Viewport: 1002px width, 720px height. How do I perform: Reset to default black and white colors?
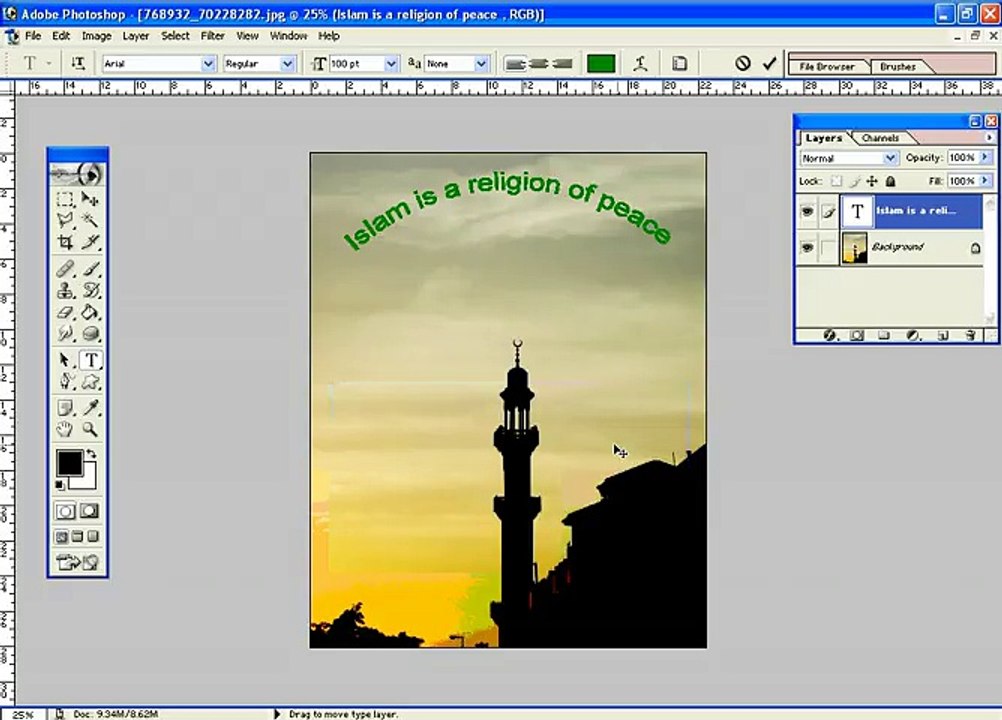[x=59, y=486]
